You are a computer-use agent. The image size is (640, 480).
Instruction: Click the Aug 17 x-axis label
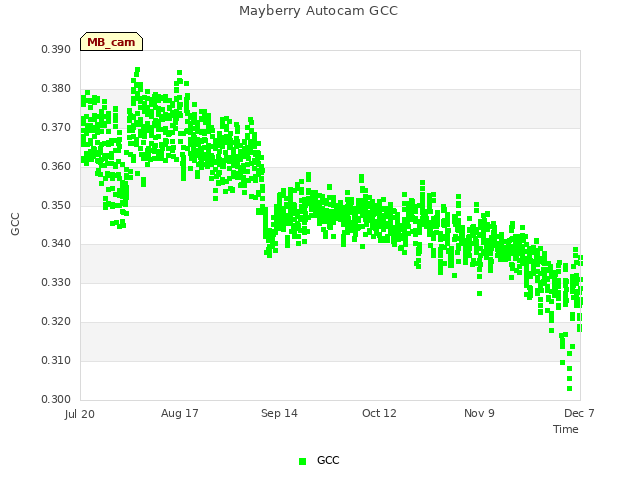coord(180,413)
